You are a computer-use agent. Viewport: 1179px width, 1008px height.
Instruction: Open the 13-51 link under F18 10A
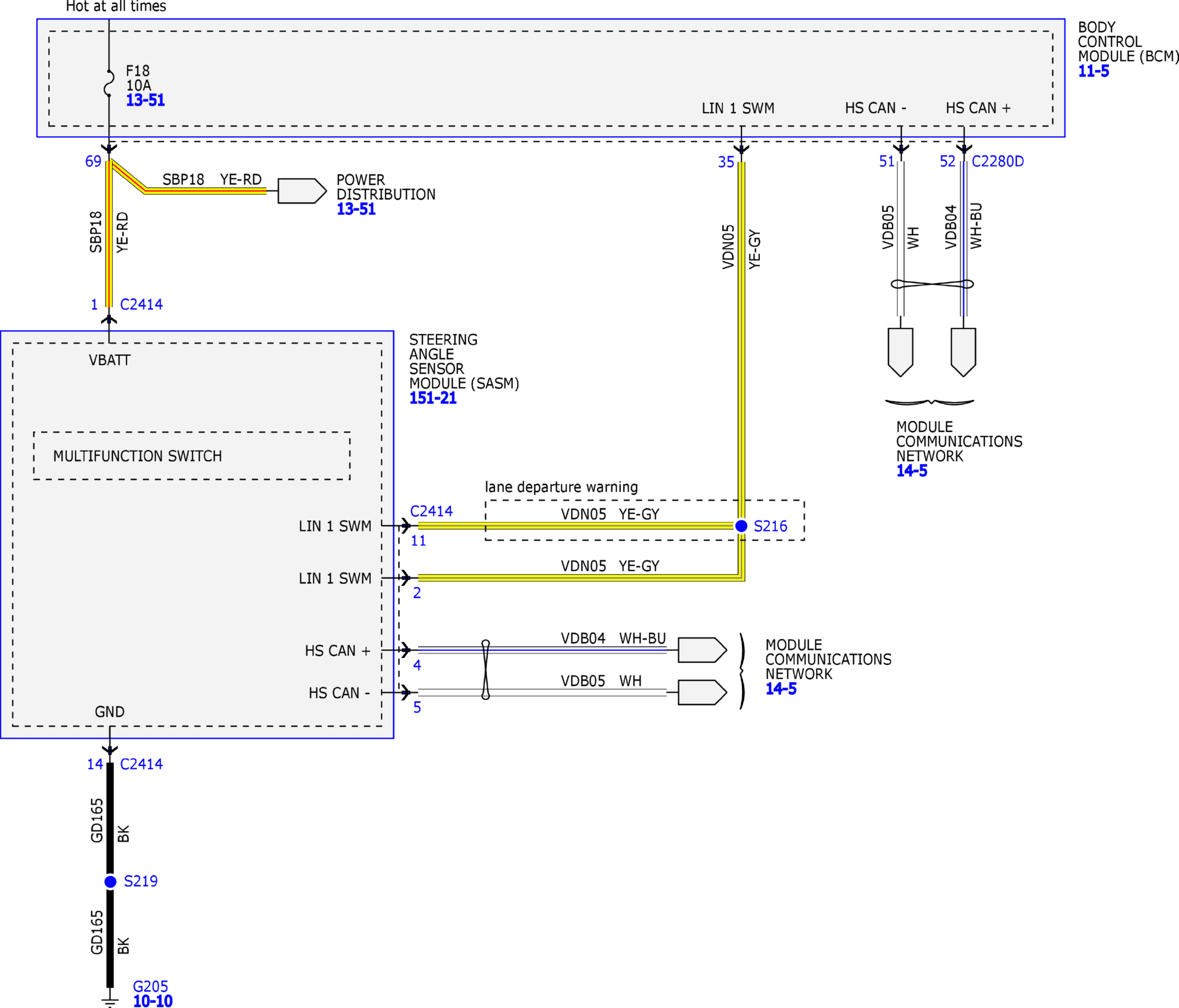[145, 100]
